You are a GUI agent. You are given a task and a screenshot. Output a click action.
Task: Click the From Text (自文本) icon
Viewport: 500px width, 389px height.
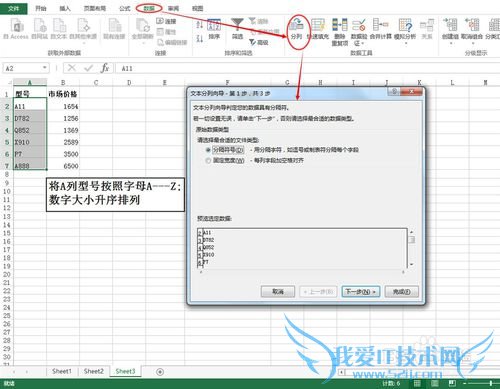click(59, 29)
